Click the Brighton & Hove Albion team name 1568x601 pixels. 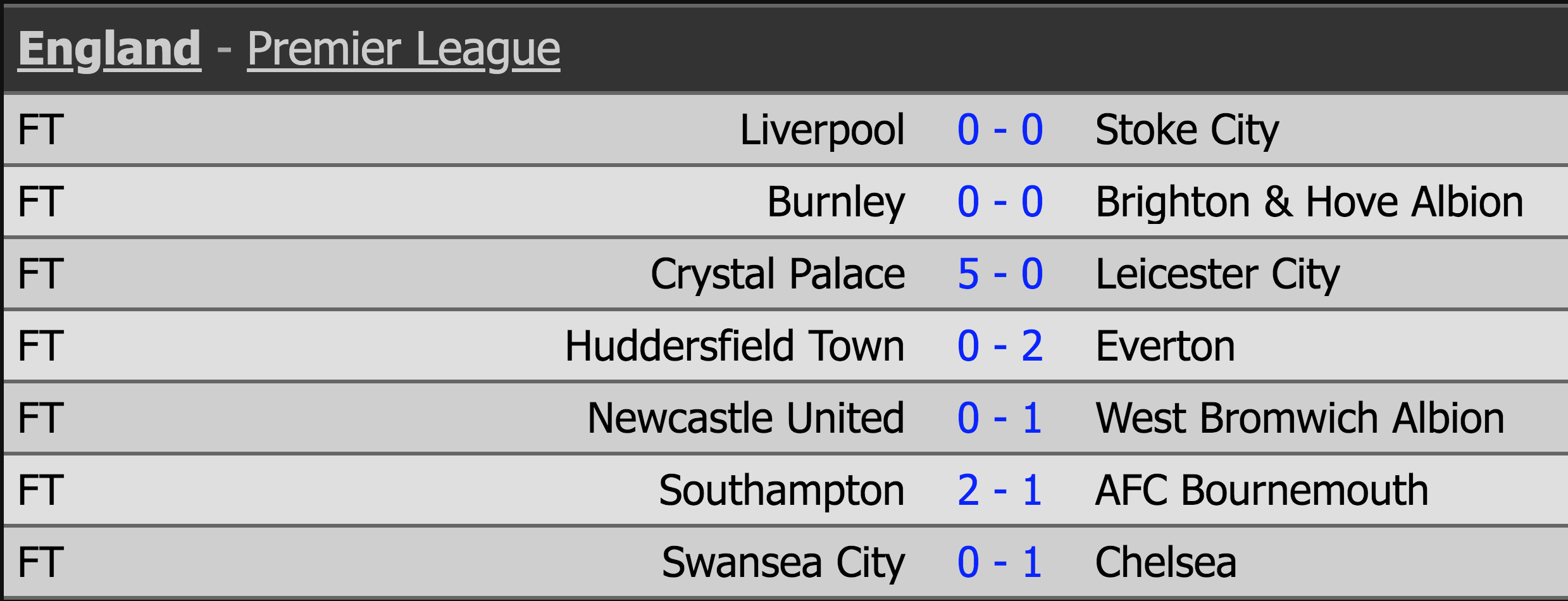pyautogui.click(x=1309, y=202)
